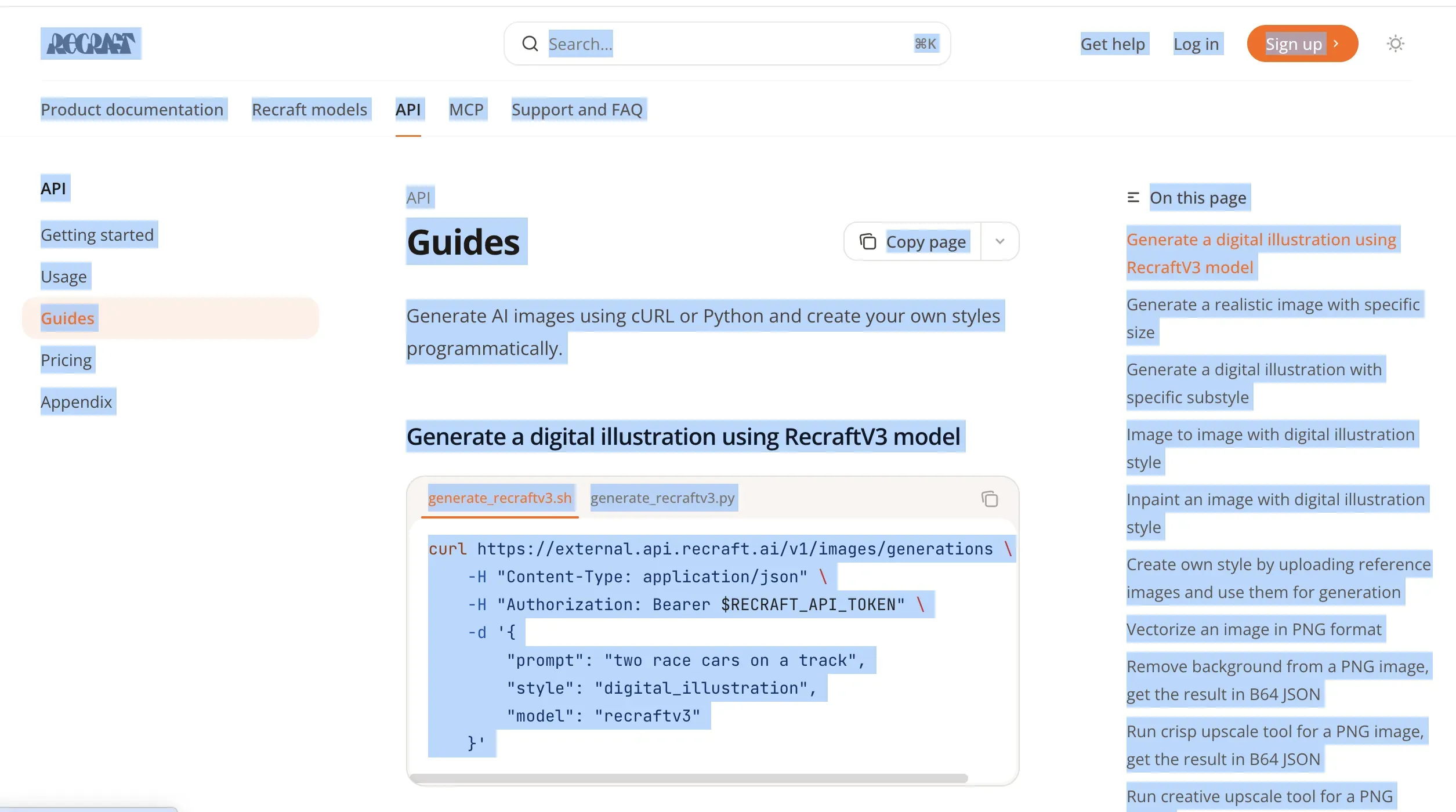This screenshot has width=1456, height=812.
Task: Select the API top navigation tab
Action: pyautogui.click(x=408, y=110)
